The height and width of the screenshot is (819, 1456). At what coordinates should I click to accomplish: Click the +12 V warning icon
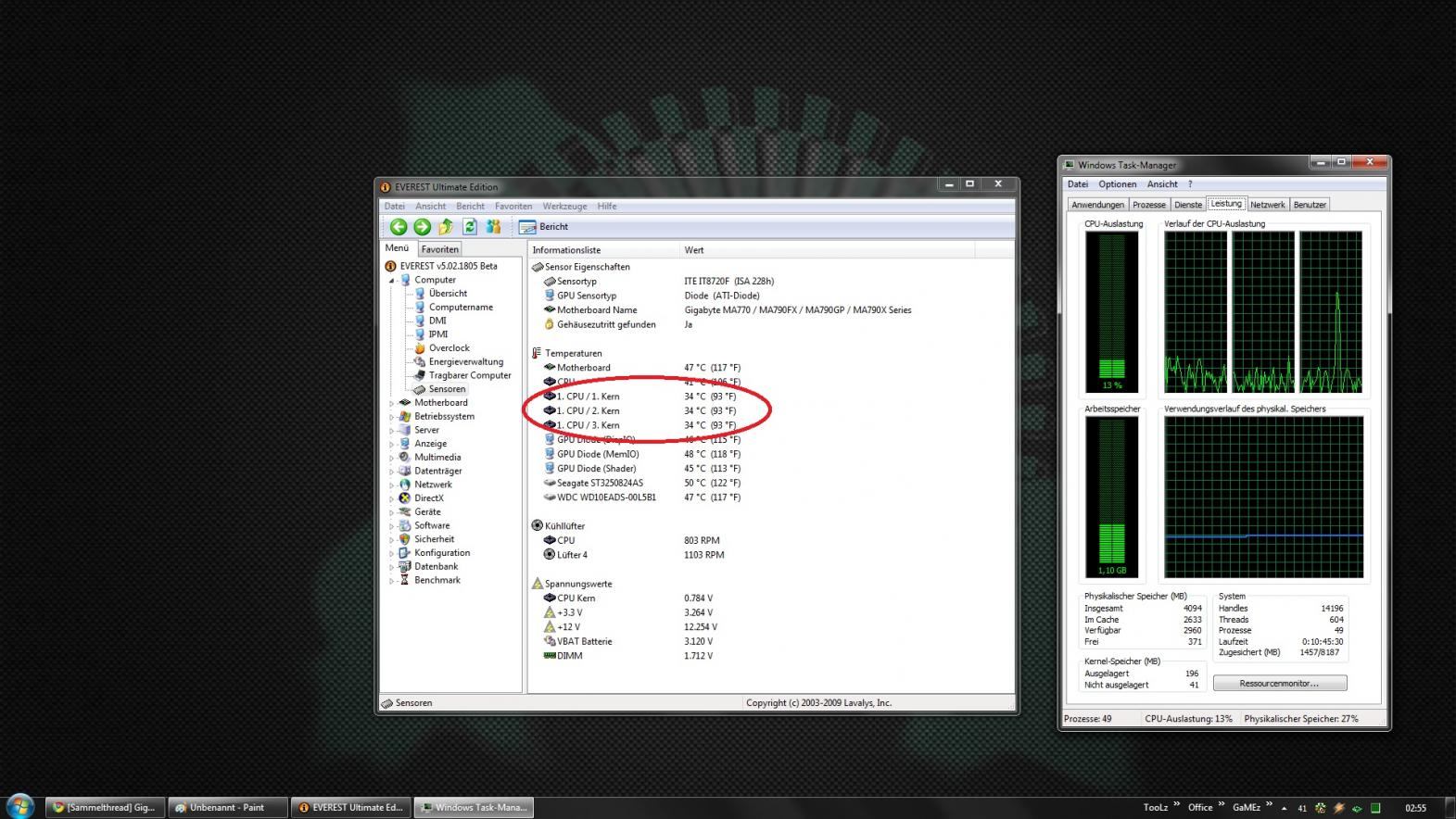pyautogui.click(x=550, y=627)
